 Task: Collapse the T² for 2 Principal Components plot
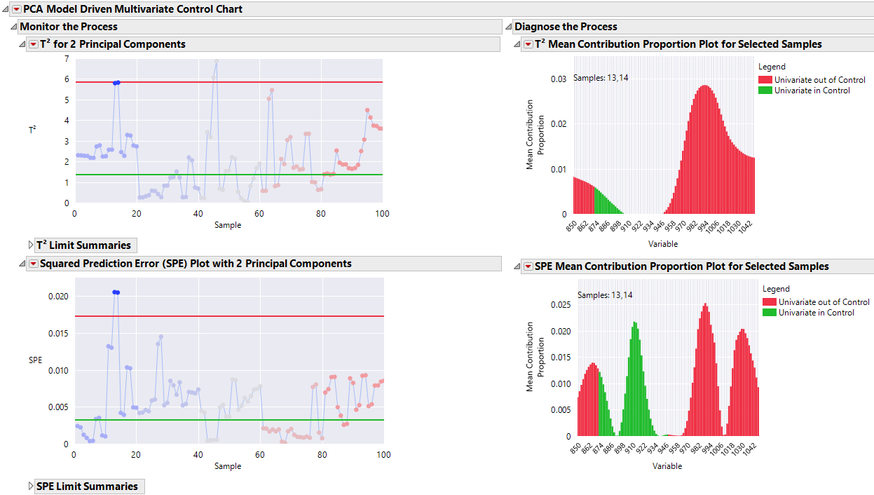(22, 44)
